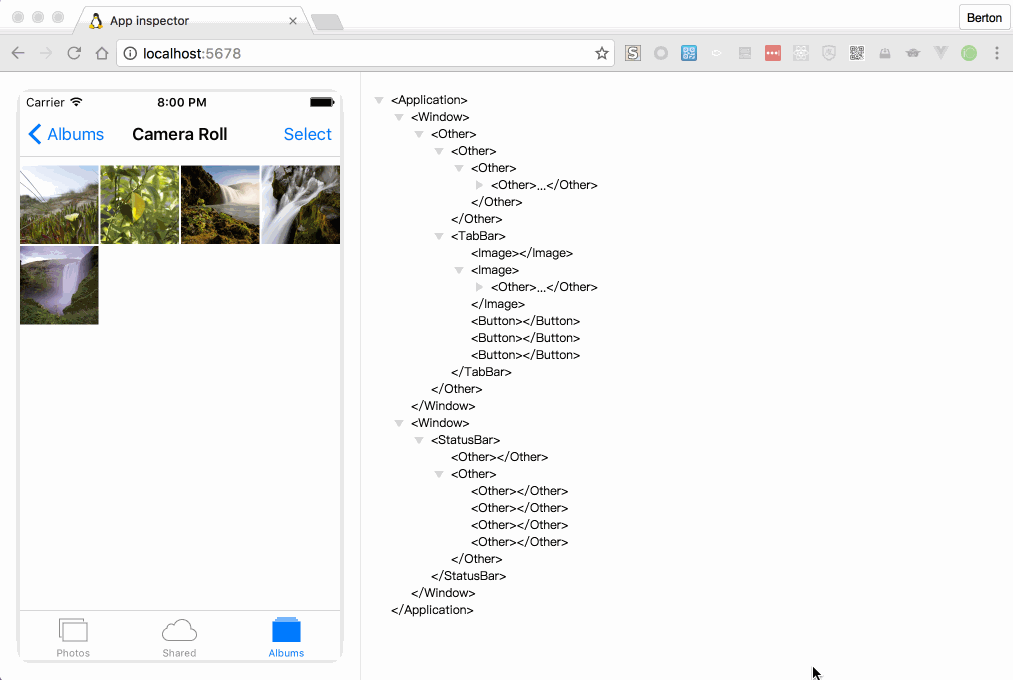This screenshot has width=1013, height=680.
Task: Open the Shared cloud tab icon
Action: 179,631
